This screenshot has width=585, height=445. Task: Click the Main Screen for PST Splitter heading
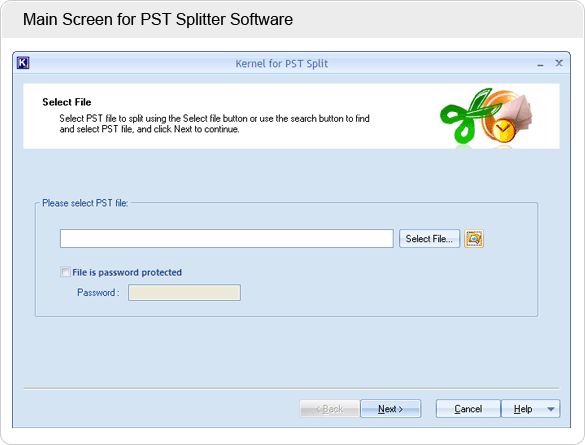pyautogui.click(x=158, y=19)
